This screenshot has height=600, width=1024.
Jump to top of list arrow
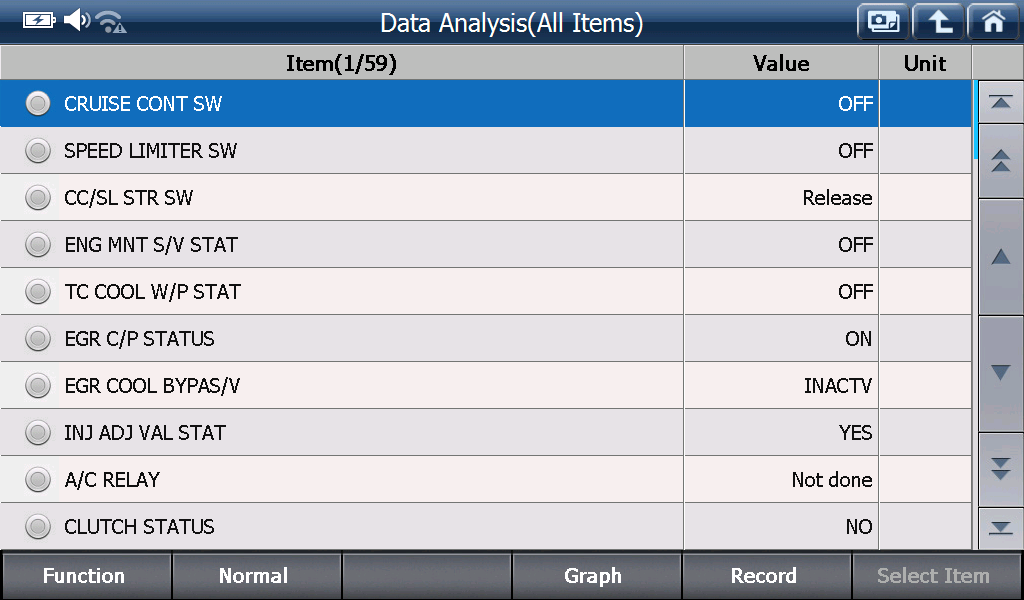[1000, 102]
